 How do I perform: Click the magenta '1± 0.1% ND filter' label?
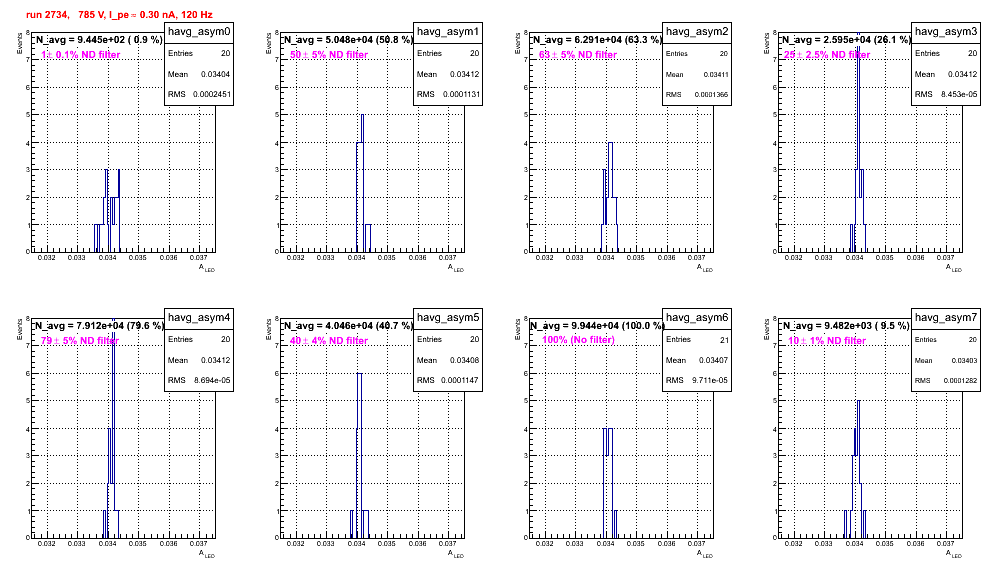81,55
